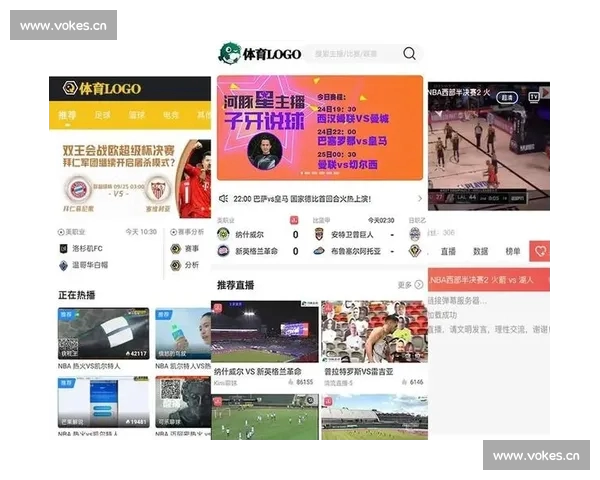Click the 曼联vs切尔西 schedule entry
The height and width of the screenshot is (480, 600).
click(347, 165)
